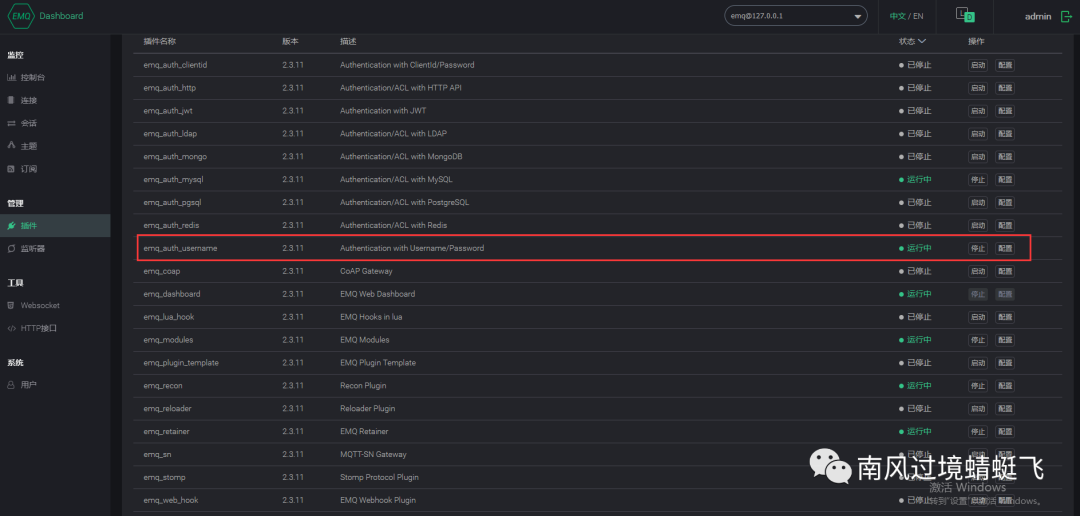Image resolution: width=1080 pixels, height=516 pixels.
Task: Start the emq_reloader plugin
Action: tap(977, 409)
